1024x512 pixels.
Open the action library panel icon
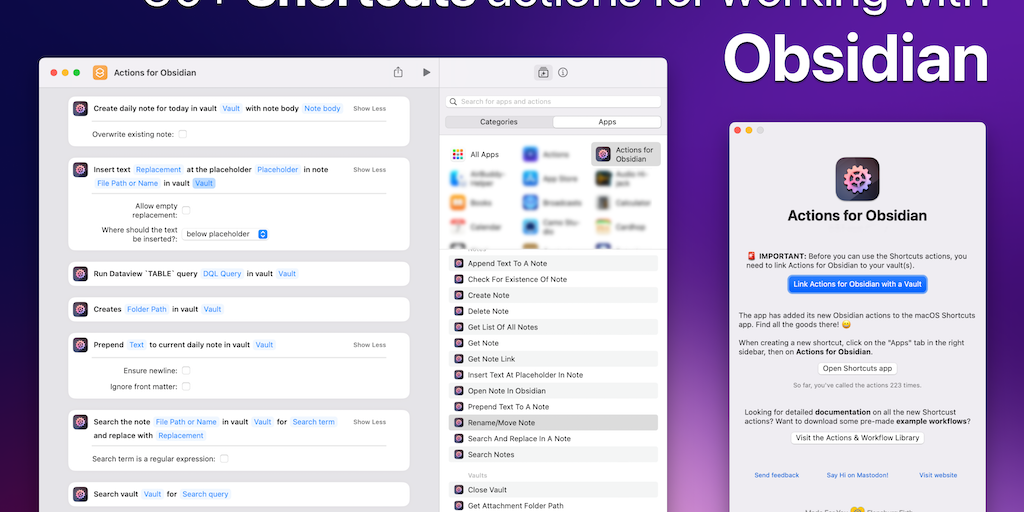tap(543, 72)
